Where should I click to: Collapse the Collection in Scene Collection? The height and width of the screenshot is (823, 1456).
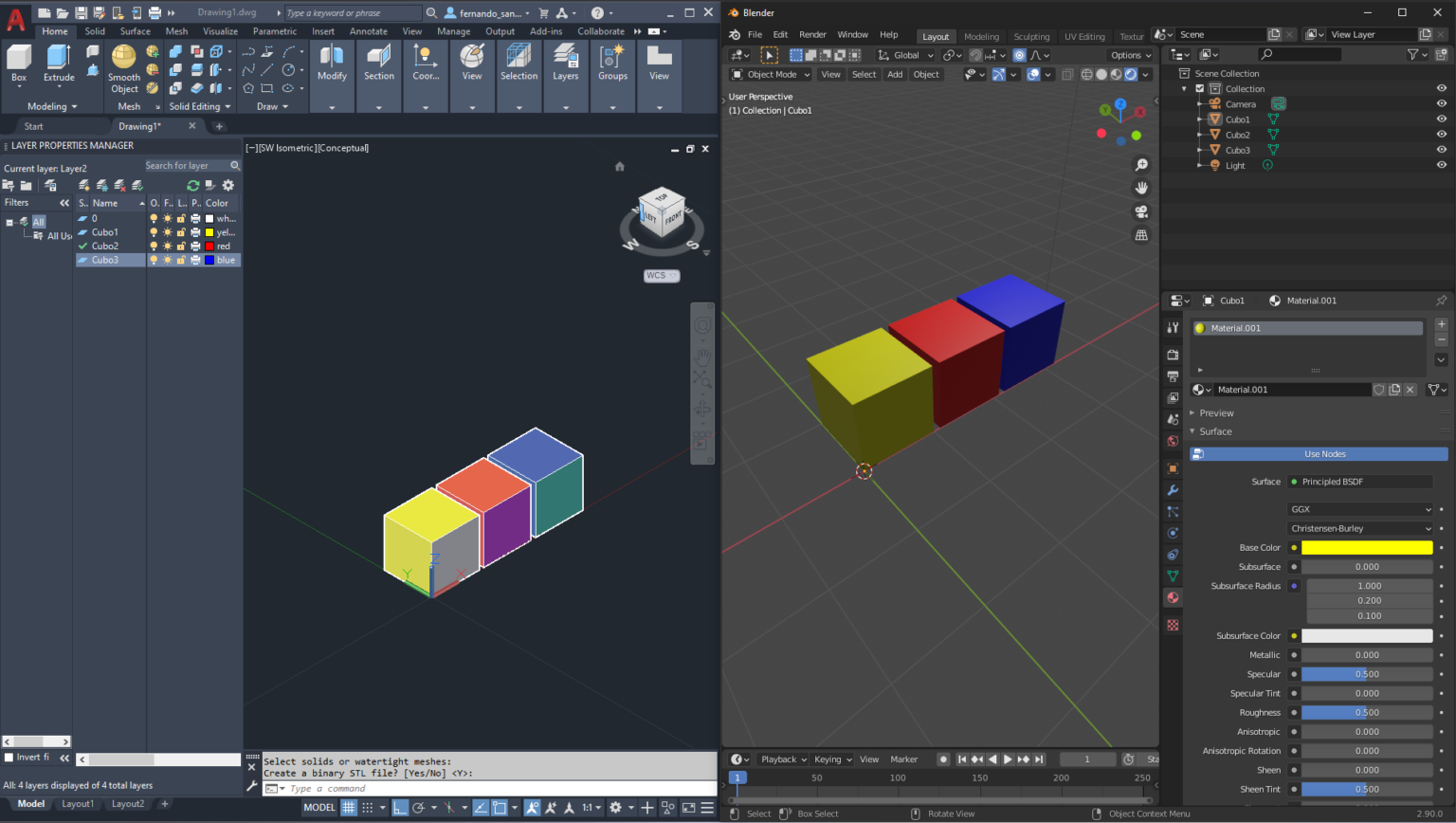pyautogui.click(x=1184, y=87)
